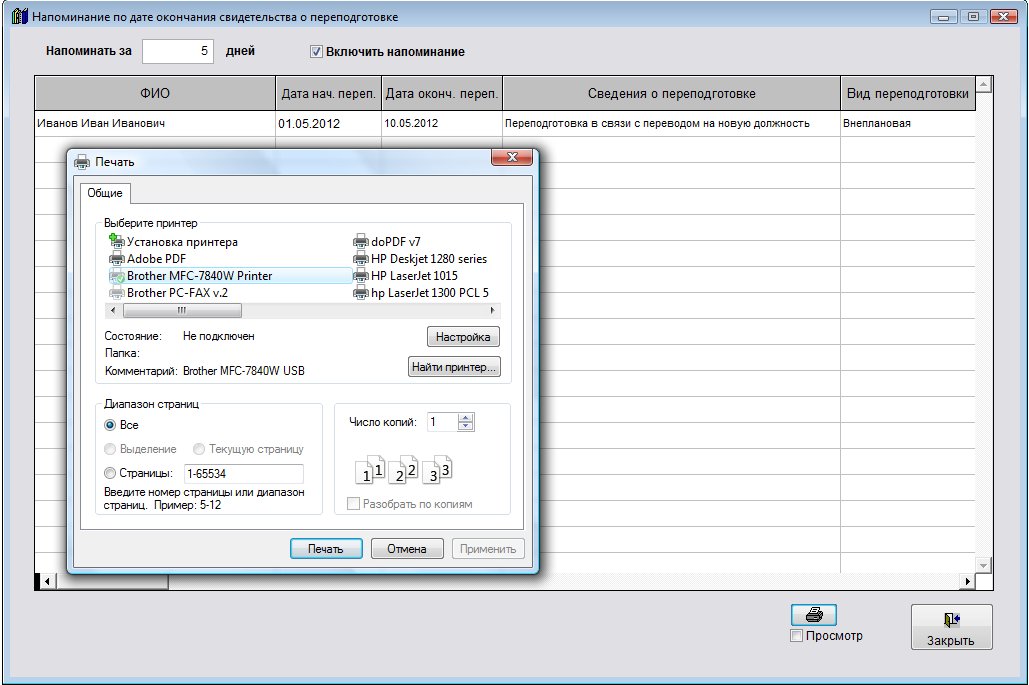Choose the HP Deskjet 1280 series printer

point(421,259)
